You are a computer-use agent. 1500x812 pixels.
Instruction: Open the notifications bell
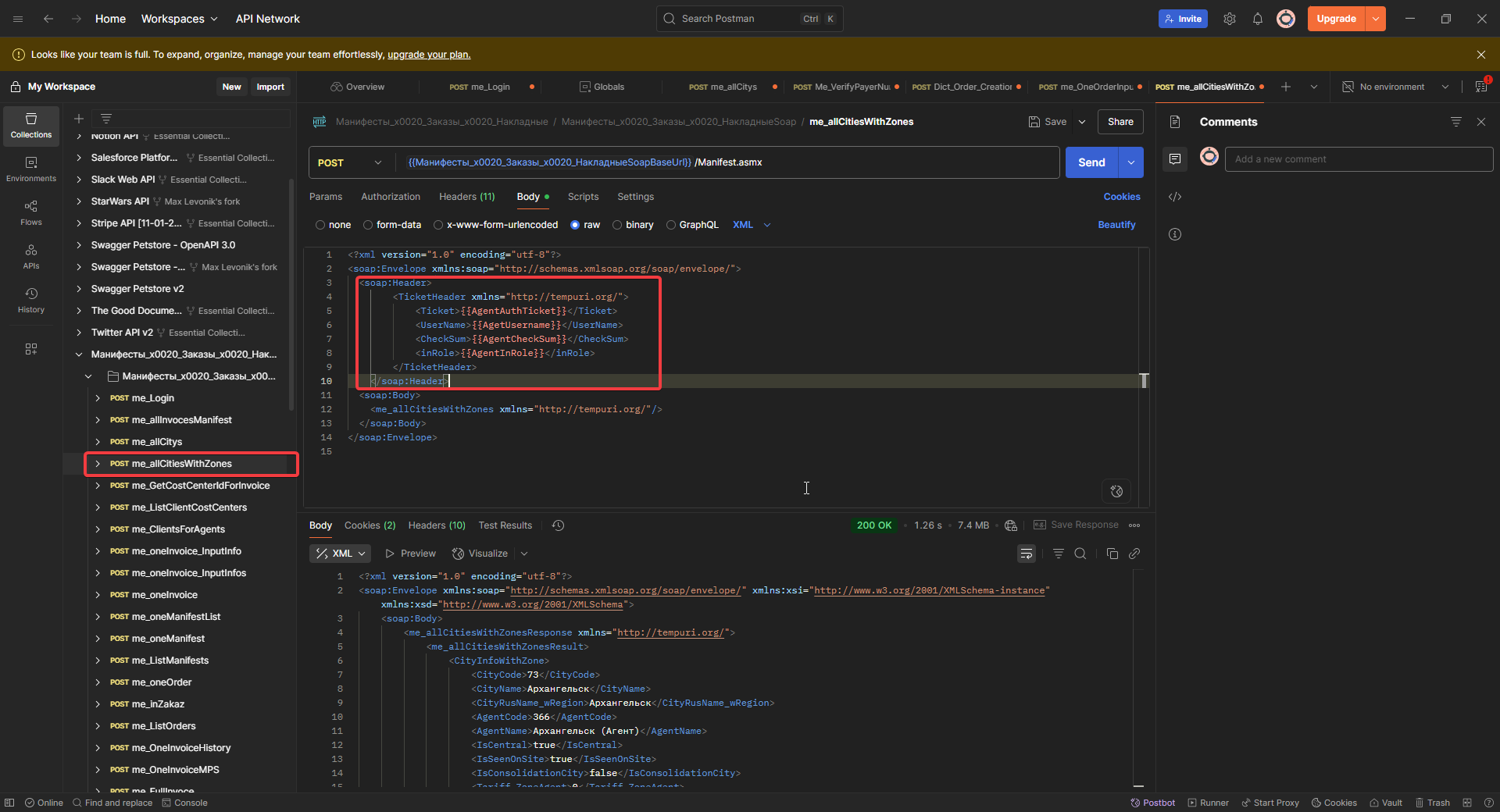(1258, 19)
